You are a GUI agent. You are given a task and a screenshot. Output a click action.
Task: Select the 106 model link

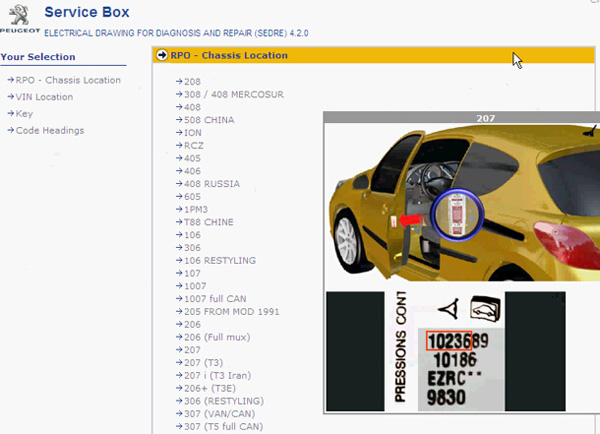pyautogui.click(x=192, y=235)
